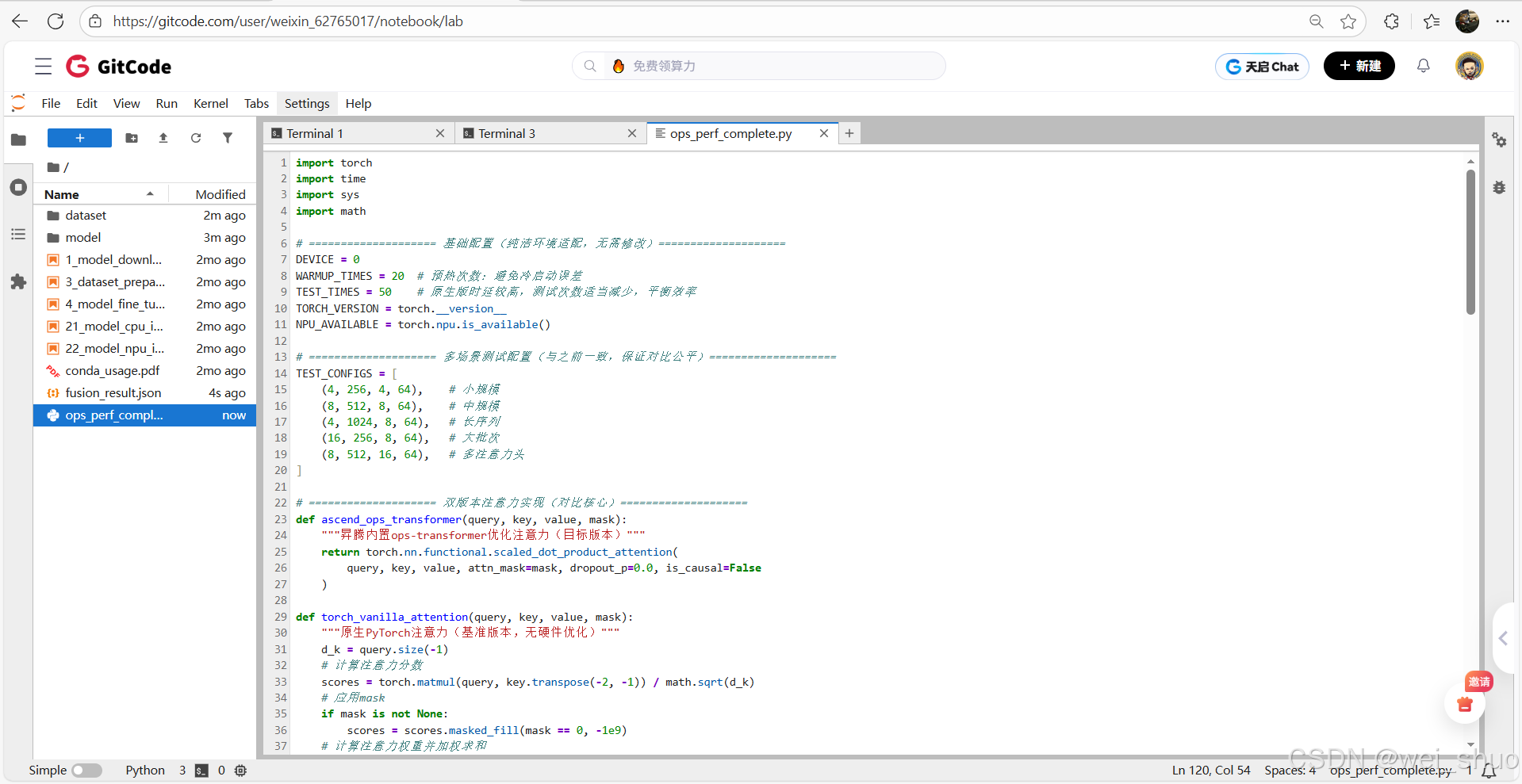Open the View menu
Image resolution: width=1522 pixels, height=784 pixels.
tap(126, 104)
